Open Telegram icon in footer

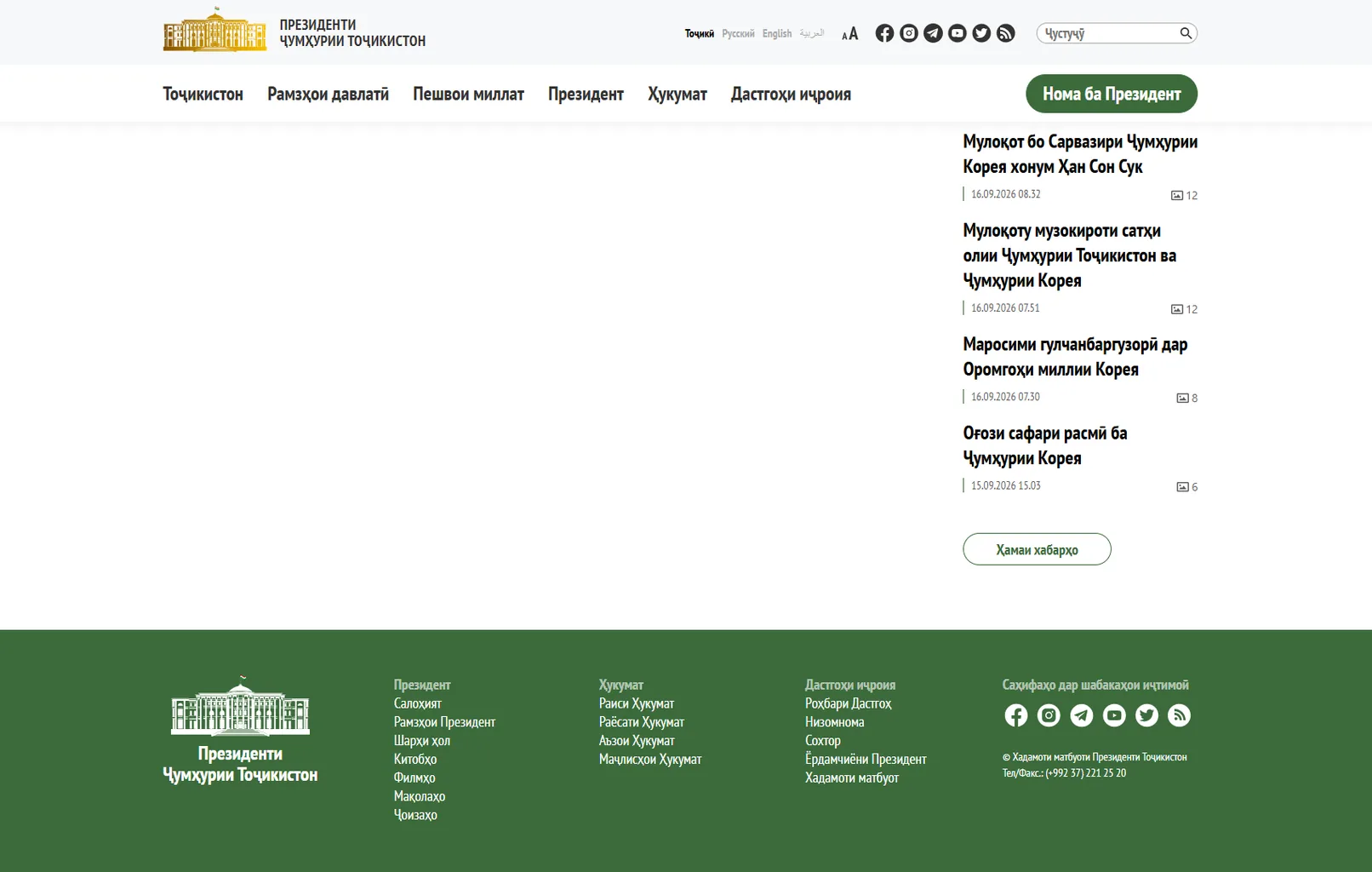[1081, 715]
